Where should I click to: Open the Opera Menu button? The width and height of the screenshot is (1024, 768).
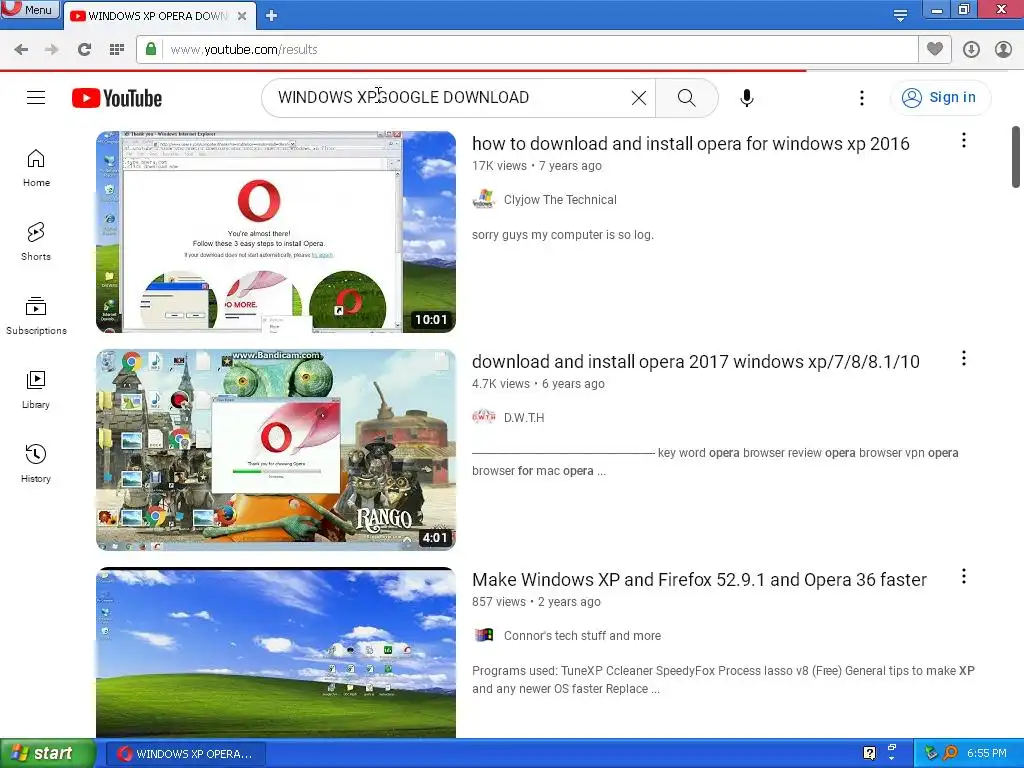[30, 9]
